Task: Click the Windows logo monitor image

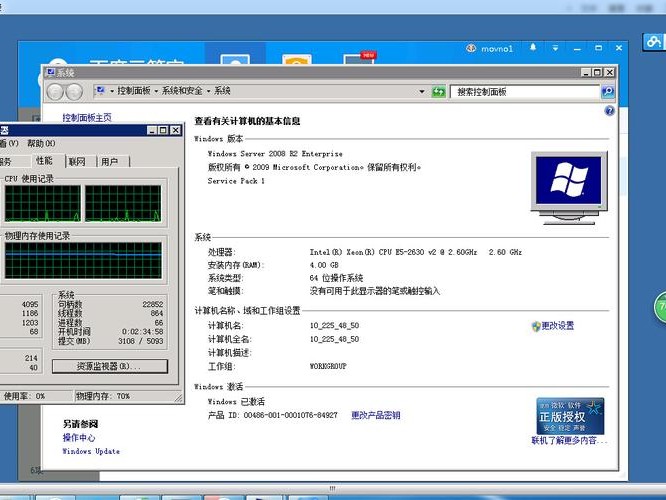Action: tap(569, 187)
